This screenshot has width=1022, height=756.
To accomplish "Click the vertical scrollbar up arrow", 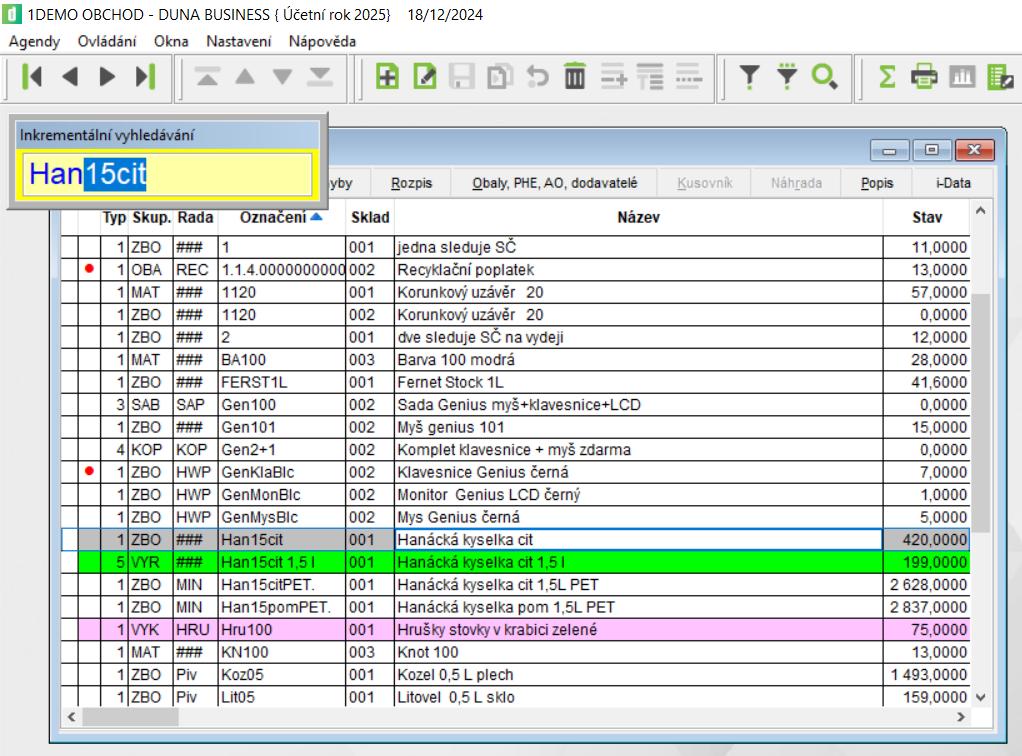I will (x=980, y=211).
